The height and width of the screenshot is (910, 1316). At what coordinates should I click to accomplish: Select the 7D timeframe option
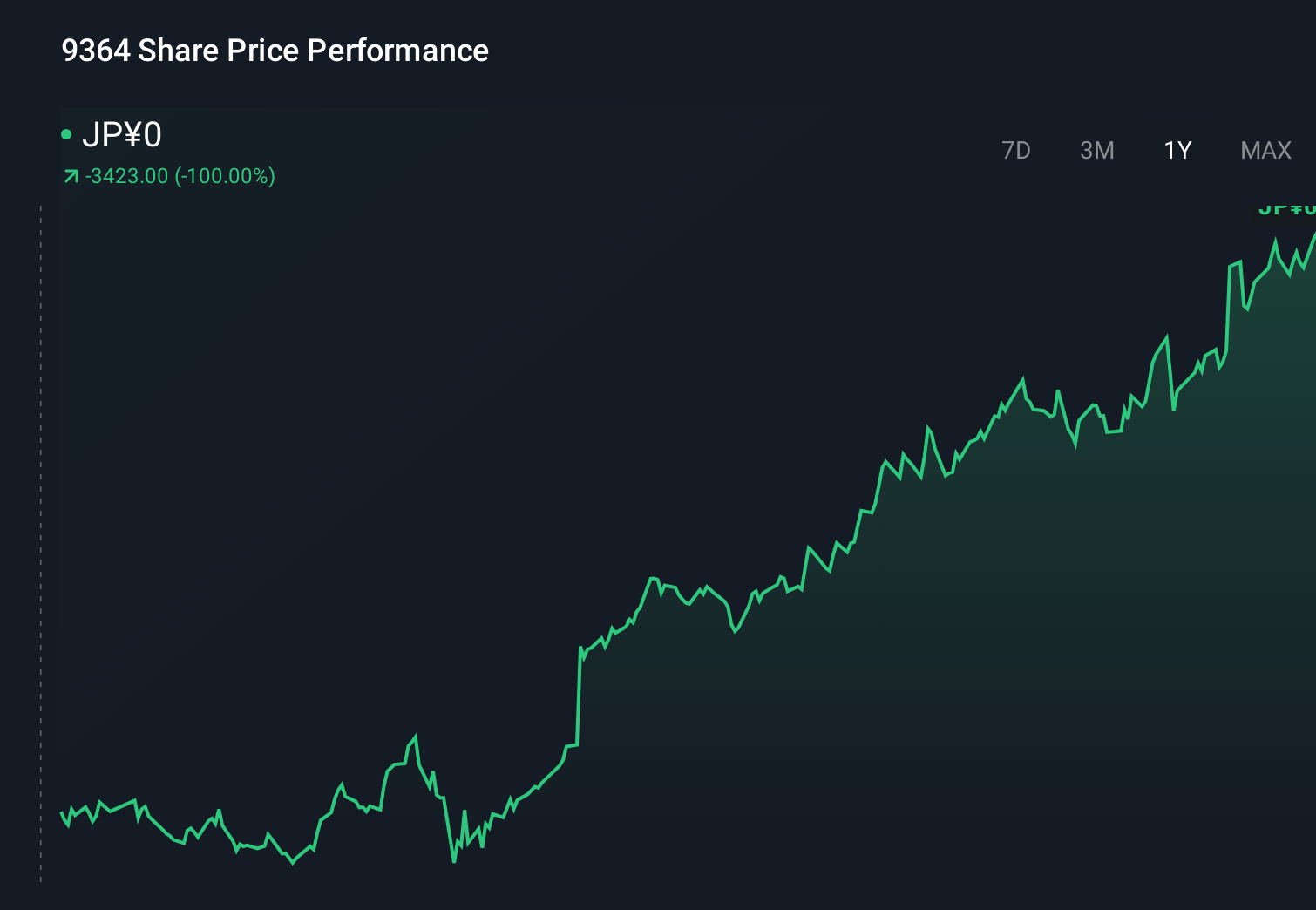click(1016, 150)
